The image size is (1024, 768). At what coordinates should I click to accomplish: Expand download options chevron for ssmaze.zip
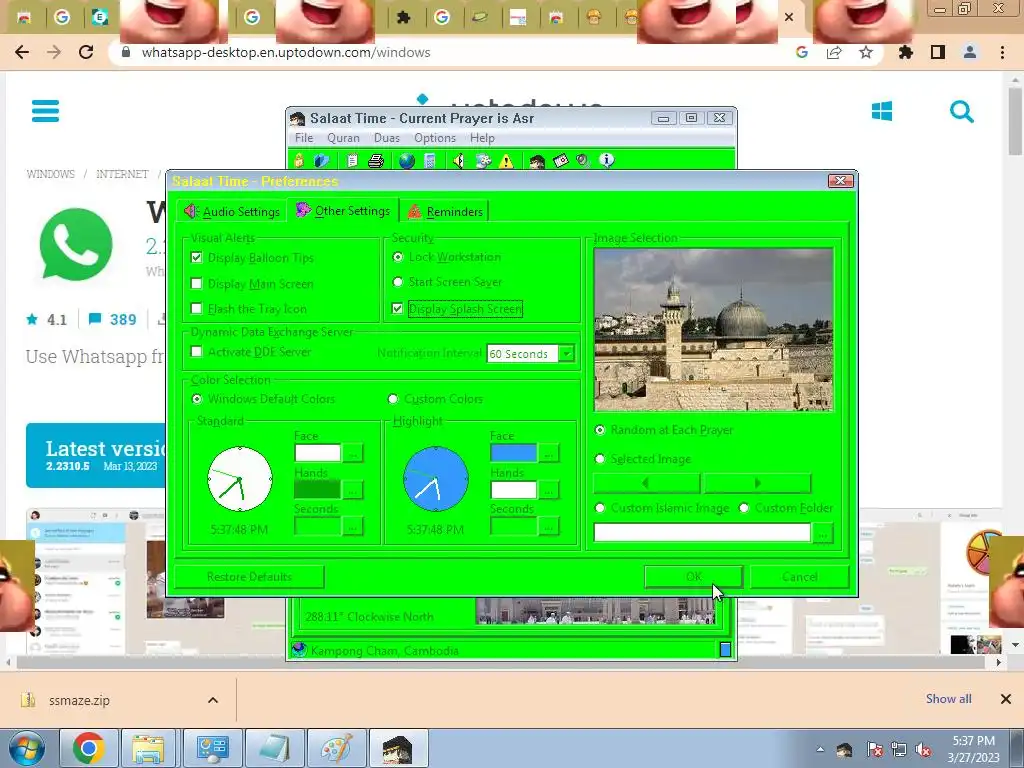pyautogui.click(x=213, y=700)
